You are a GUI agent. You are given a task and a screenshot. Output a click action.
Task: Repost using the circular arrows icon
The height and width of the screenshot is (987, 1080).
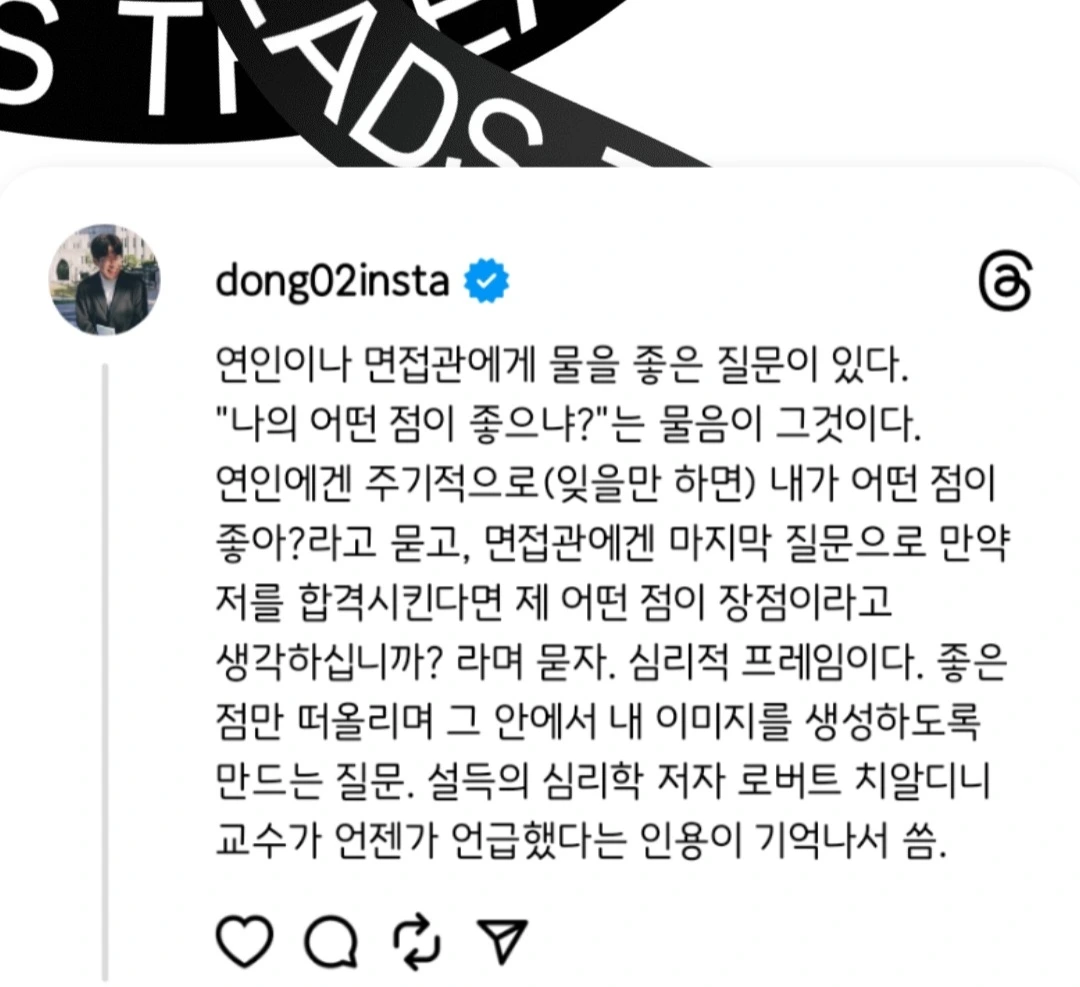coord(416,941)
